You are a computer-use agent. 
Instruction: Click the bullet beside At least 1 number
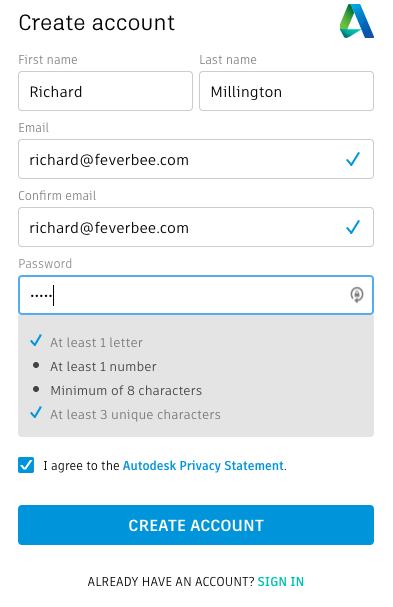(36, 365)
